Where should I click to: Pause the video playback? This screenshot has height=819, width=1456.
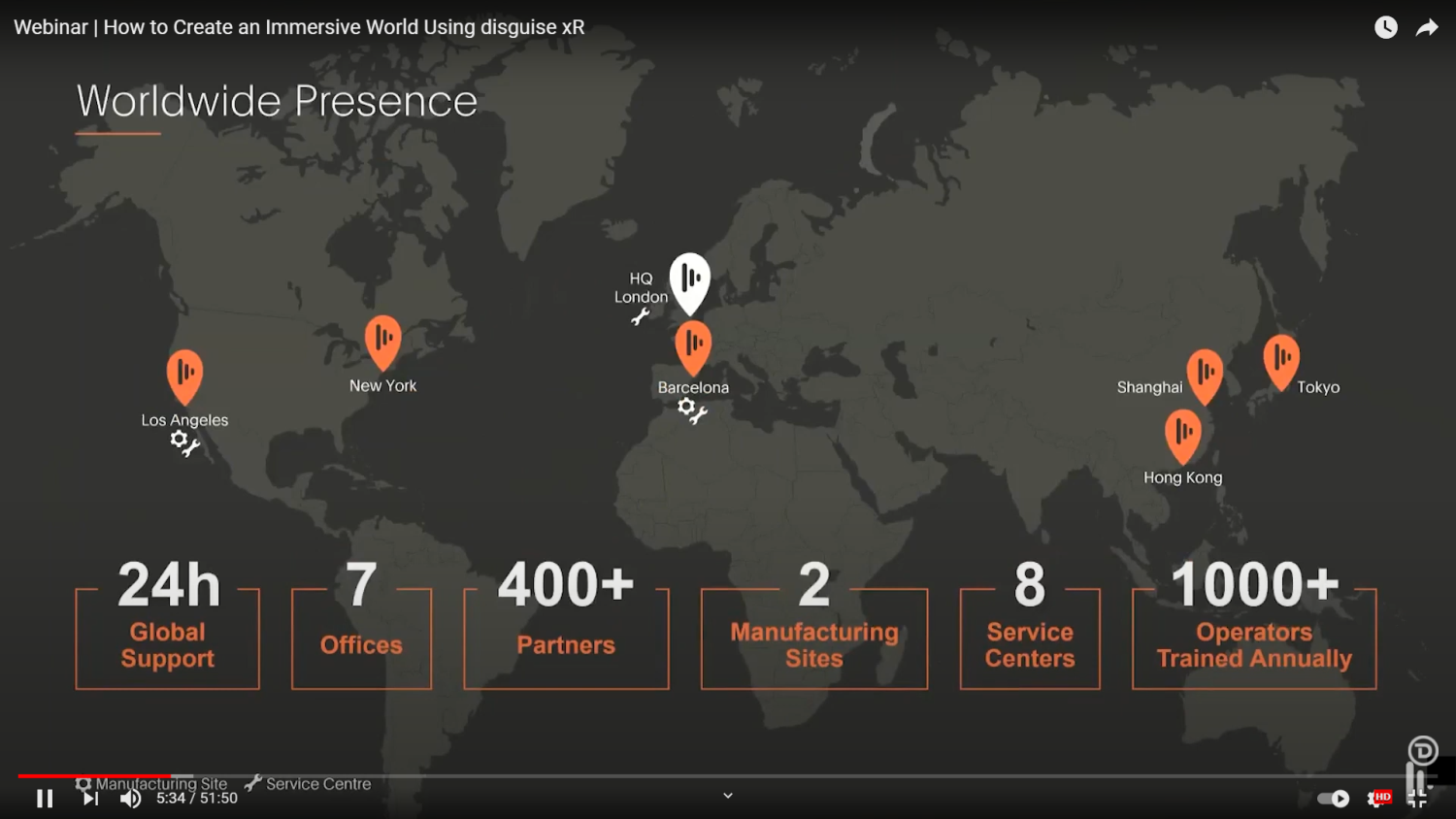coord(45,799)
